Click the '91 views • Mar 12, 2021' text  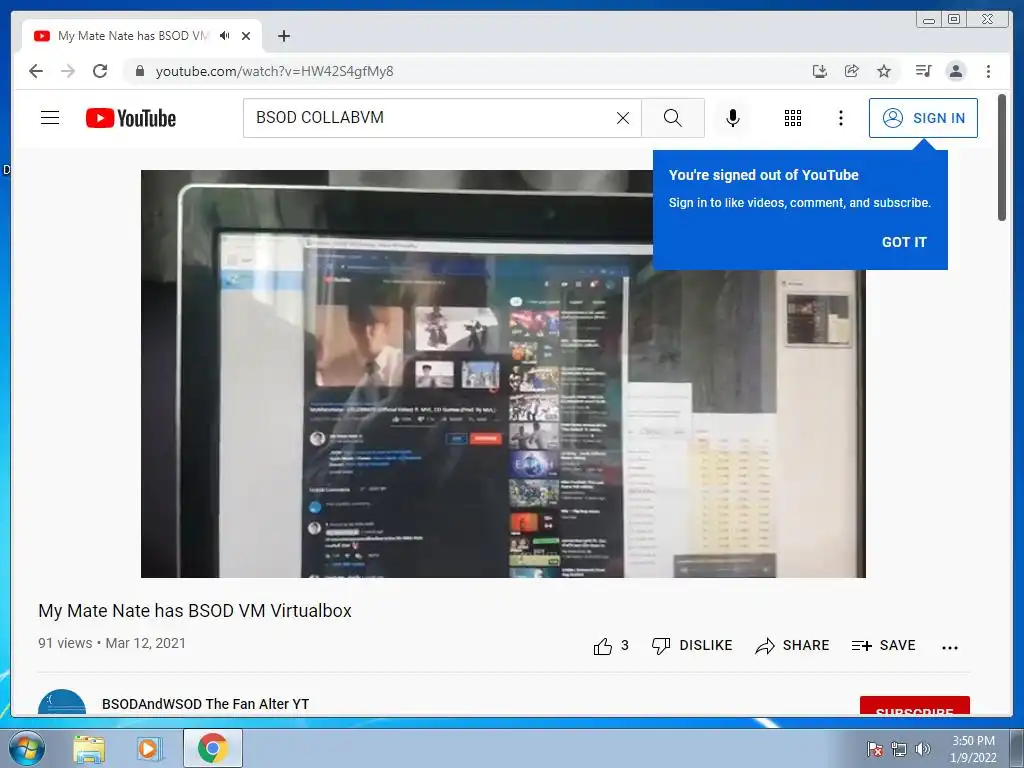[x=112, y=643]
